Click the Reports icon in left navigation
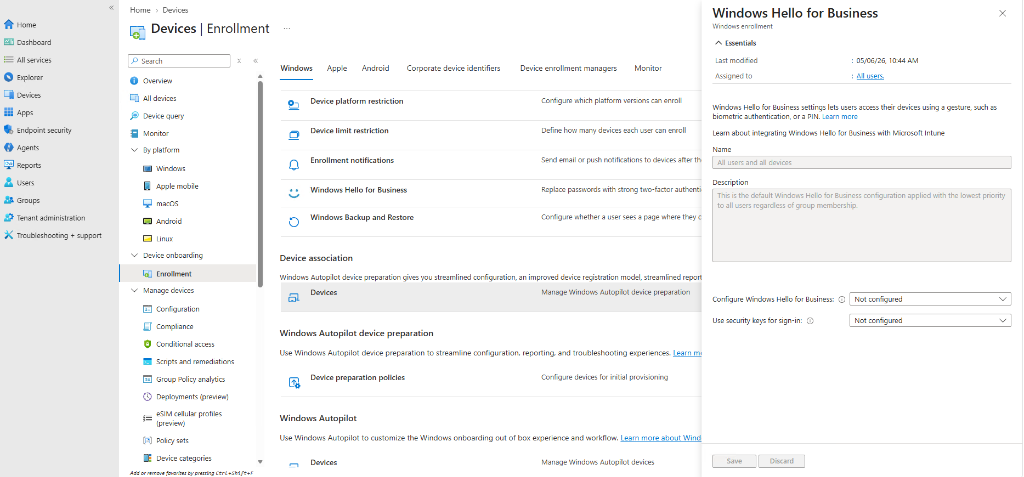 point(8,165)
